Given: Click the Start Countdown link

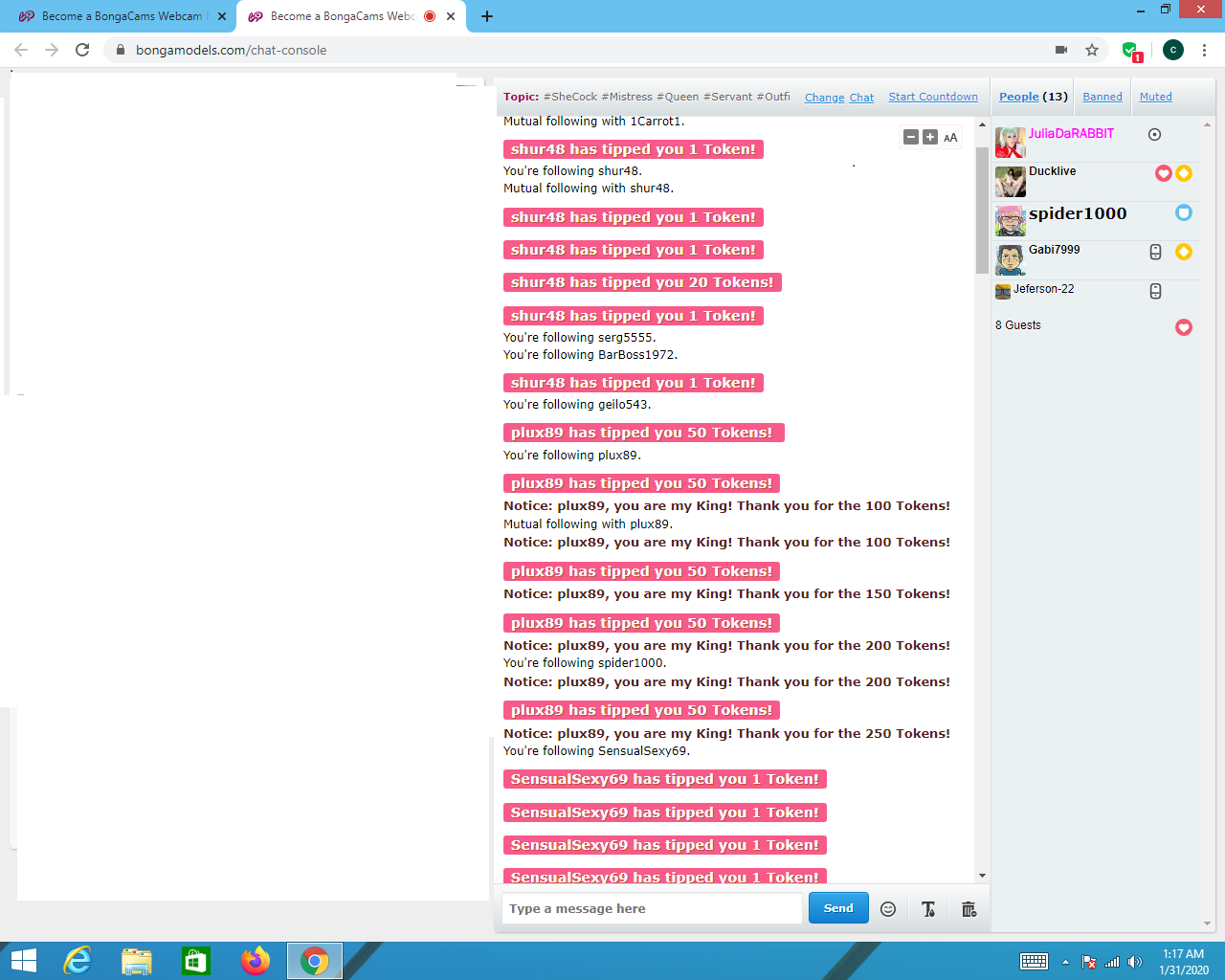Looking at the screenshot, I should click(933, 97).
